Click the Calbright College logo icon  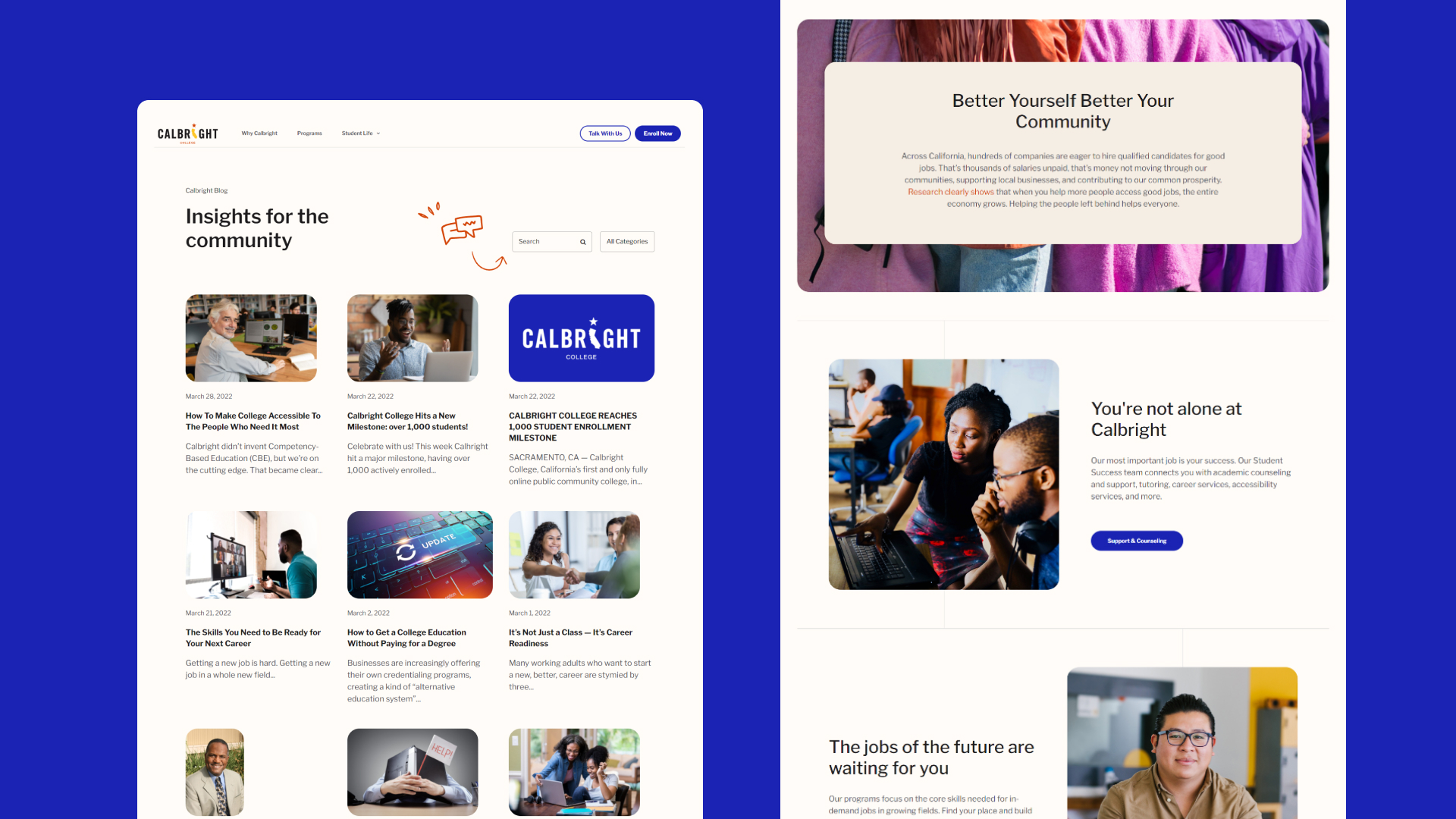point(184,132)
